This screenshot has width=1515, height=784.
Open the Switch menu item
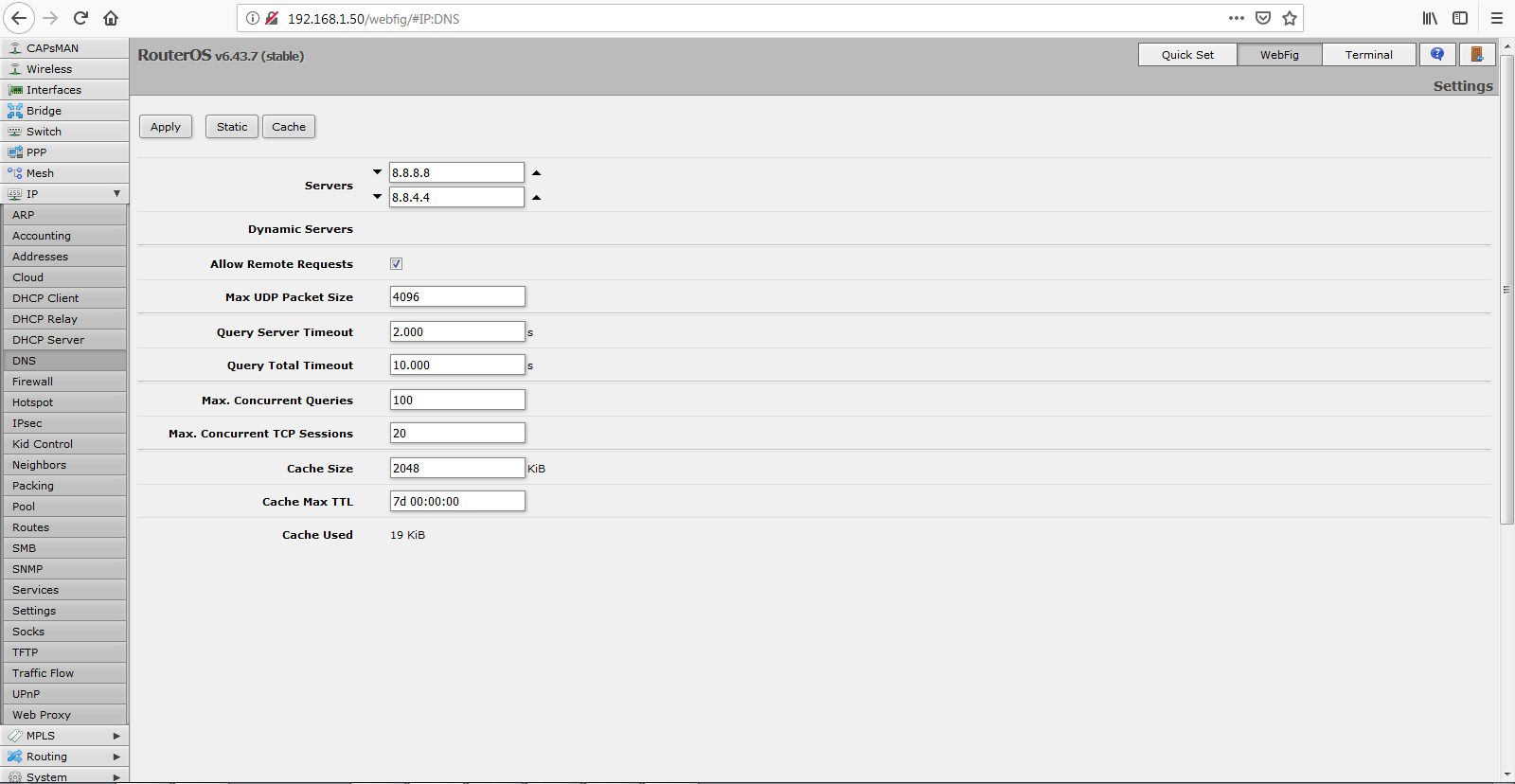(x=64, y=132)
